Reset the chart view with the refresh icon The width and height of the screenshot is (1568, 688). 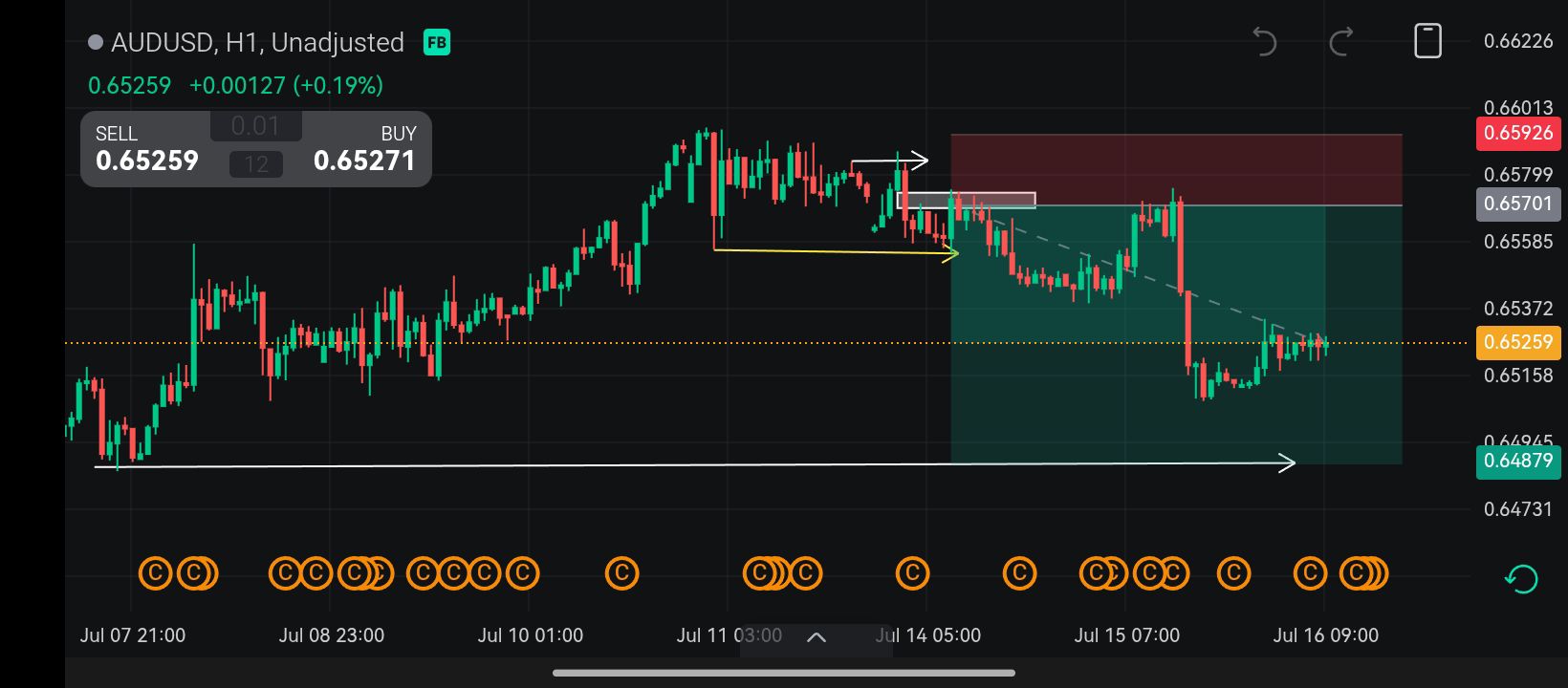coord(1520,578)
